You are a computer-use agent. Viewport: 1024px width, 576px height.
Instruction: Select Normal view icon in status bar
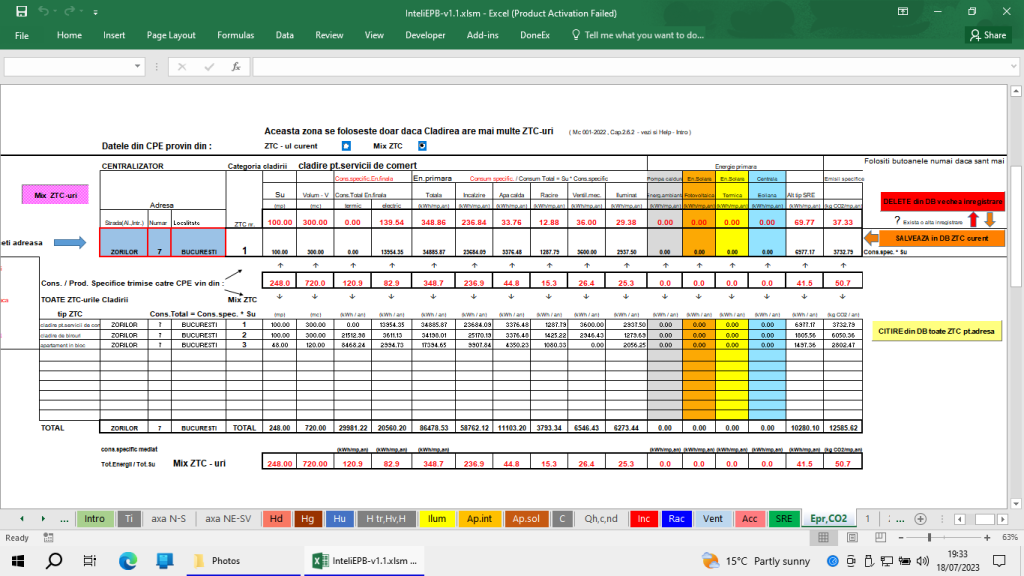coord(823,538)
